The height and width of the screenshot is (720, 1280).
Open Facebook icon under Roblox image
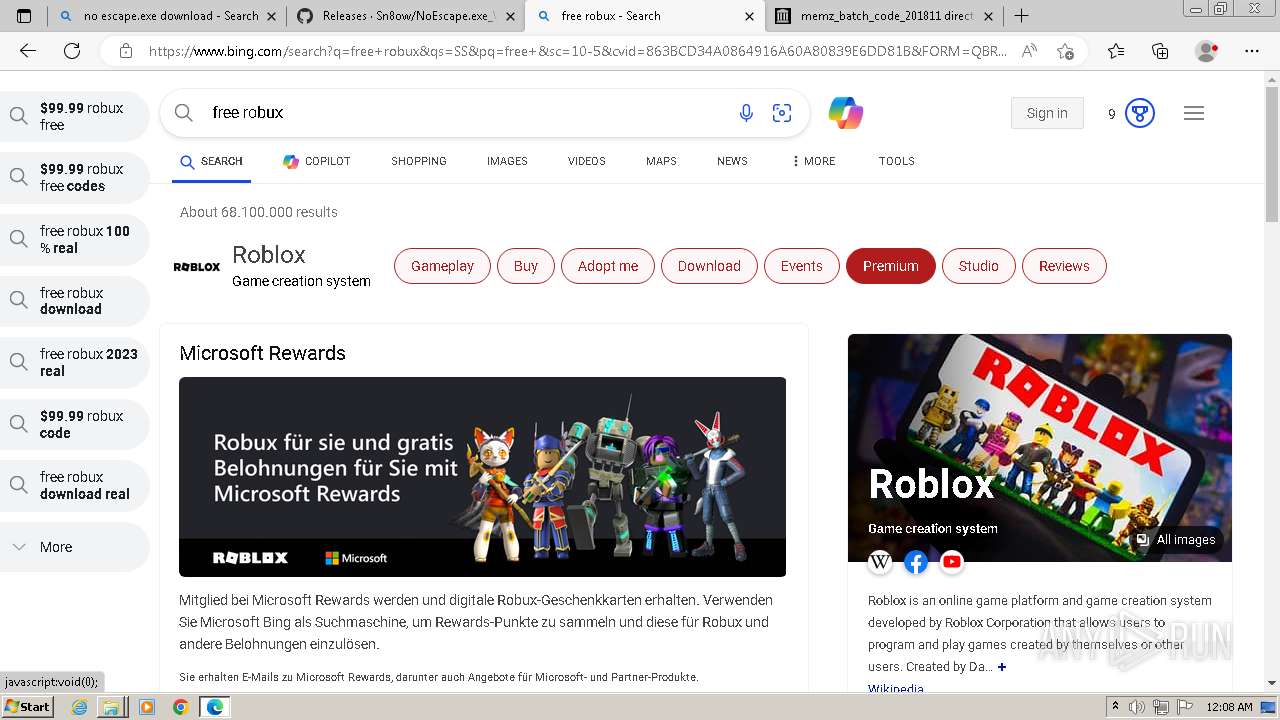tap(916, 562)
